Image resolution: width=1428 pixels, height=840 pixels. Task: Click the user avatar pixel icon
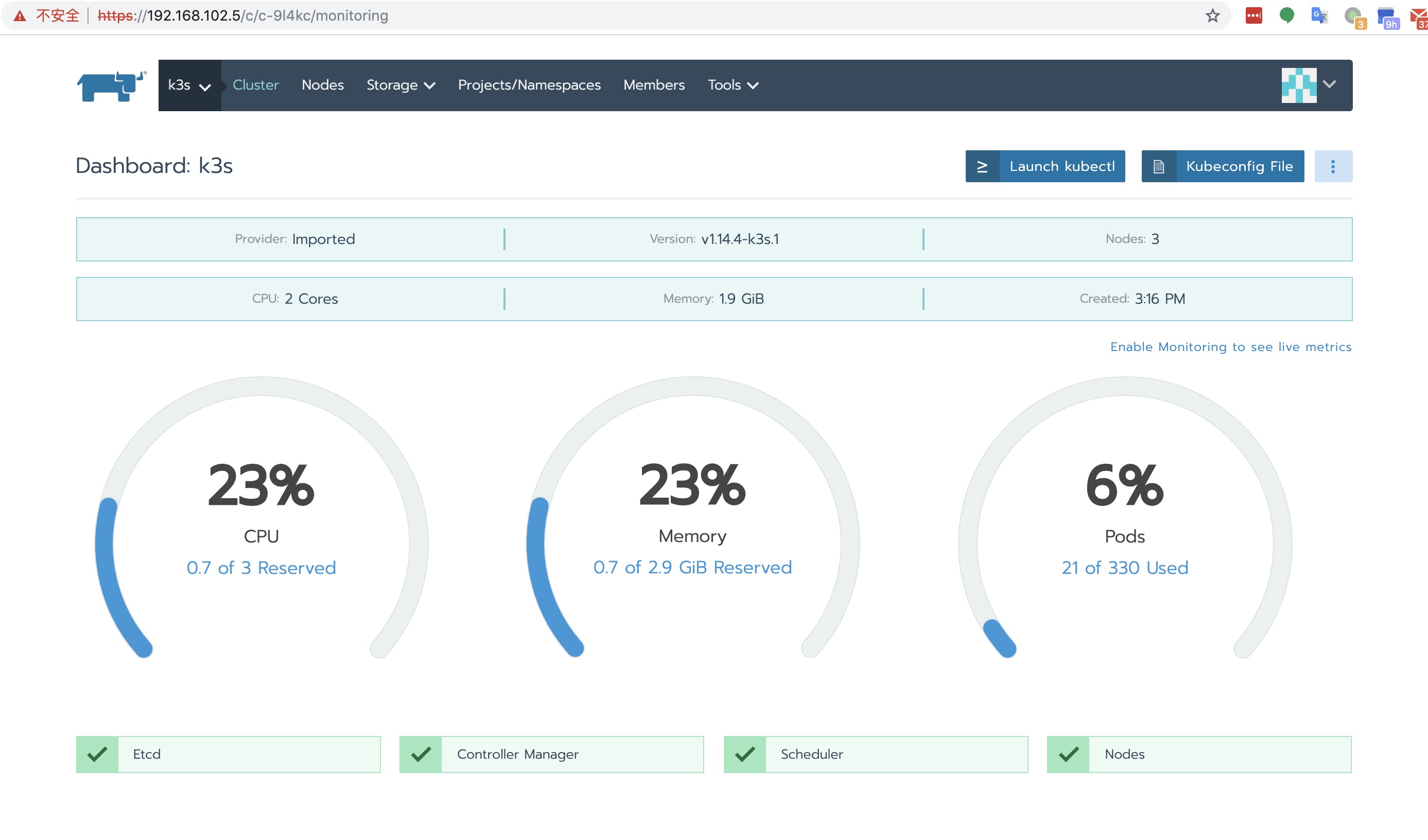point(1298,85)
